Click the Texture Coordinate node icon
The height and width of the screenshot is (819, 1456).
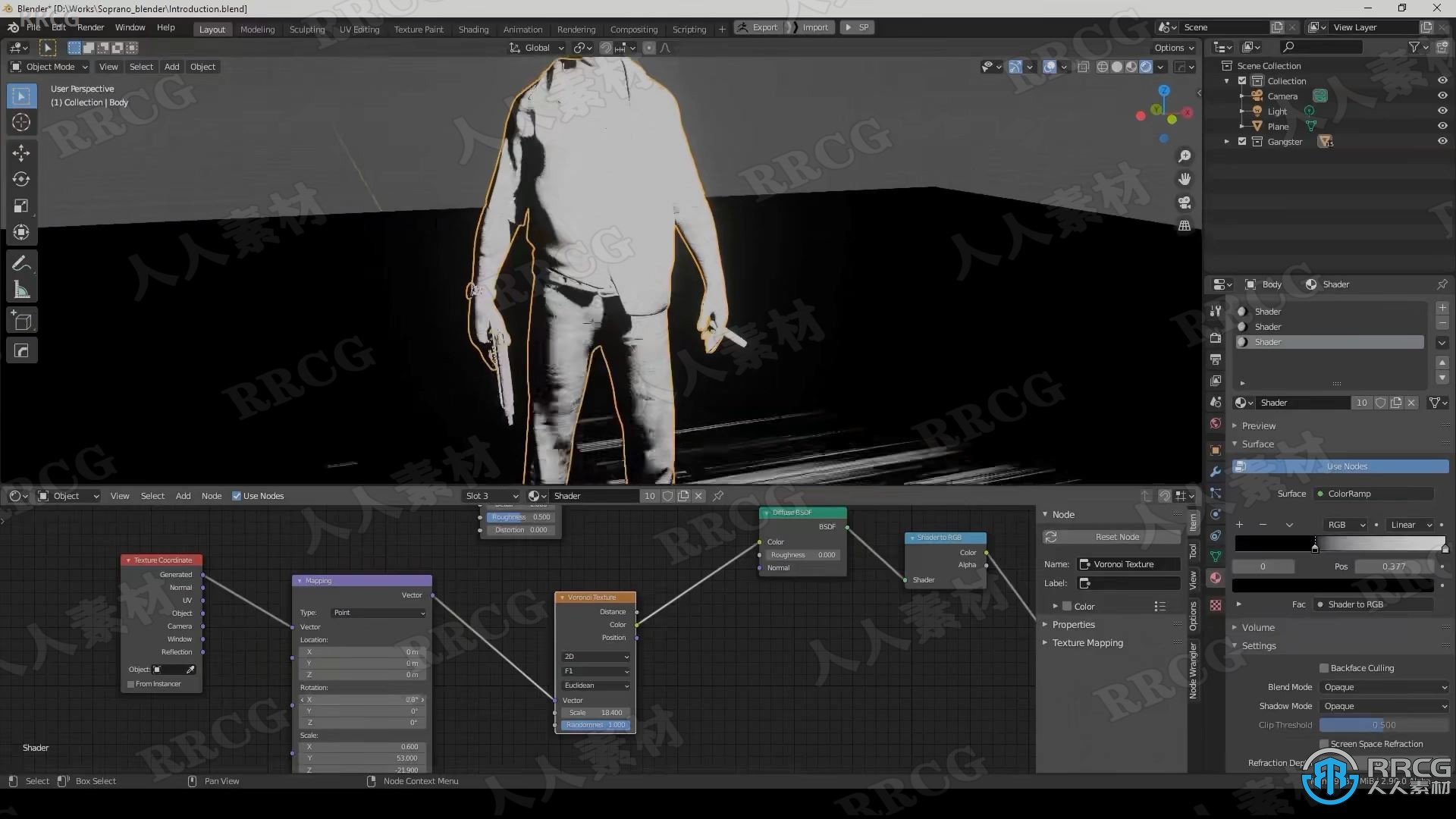[x=128, y=559]
